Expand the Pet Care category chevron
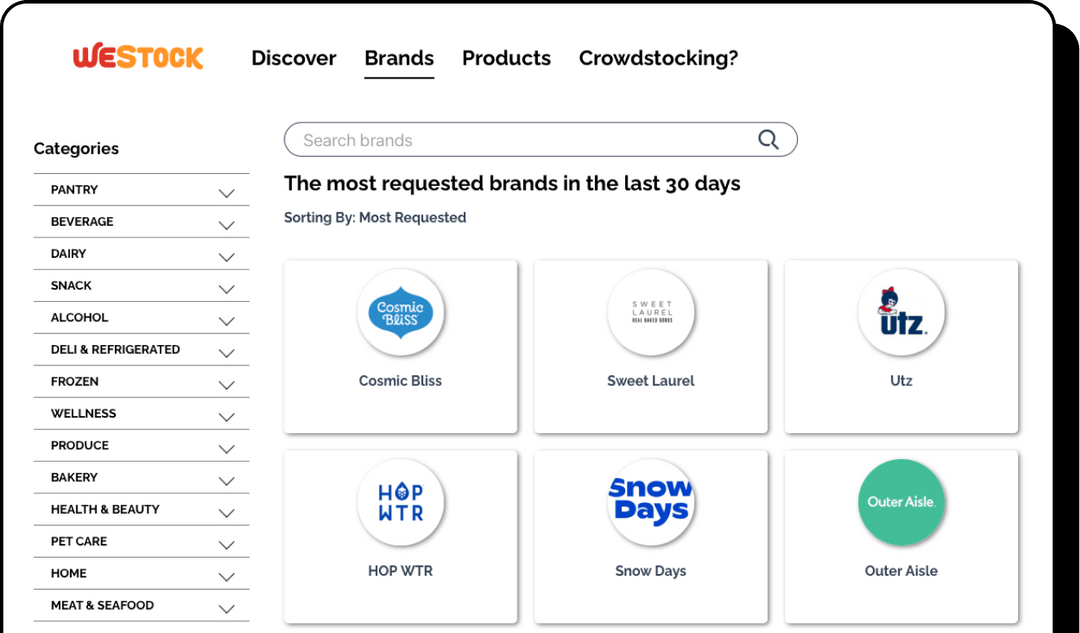Image resolution: width=1080 pixels, height=633 pixels. pos(227,544)
